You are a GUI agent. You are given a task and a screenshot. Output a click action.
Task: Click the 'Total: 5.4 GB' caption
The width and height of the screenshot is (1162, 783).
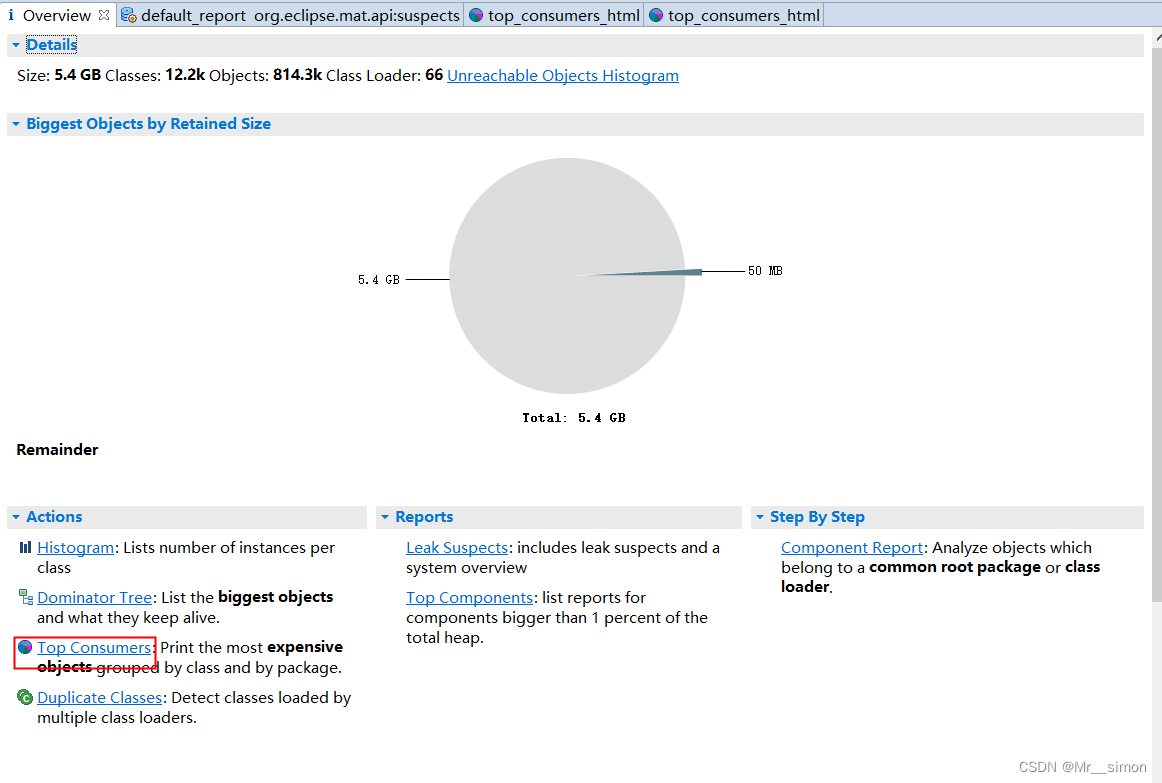coord(574,418)
